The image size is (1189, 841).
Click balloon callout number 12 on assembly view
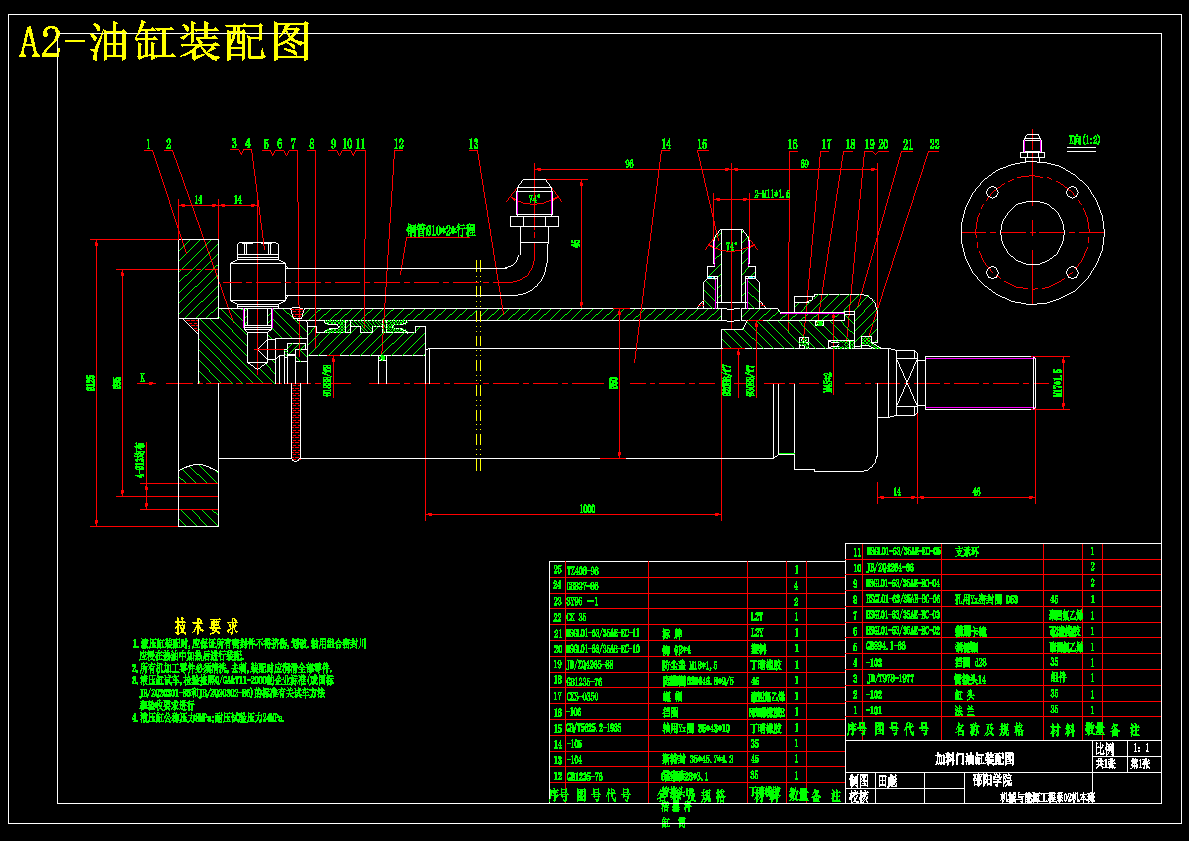[399, 143]
